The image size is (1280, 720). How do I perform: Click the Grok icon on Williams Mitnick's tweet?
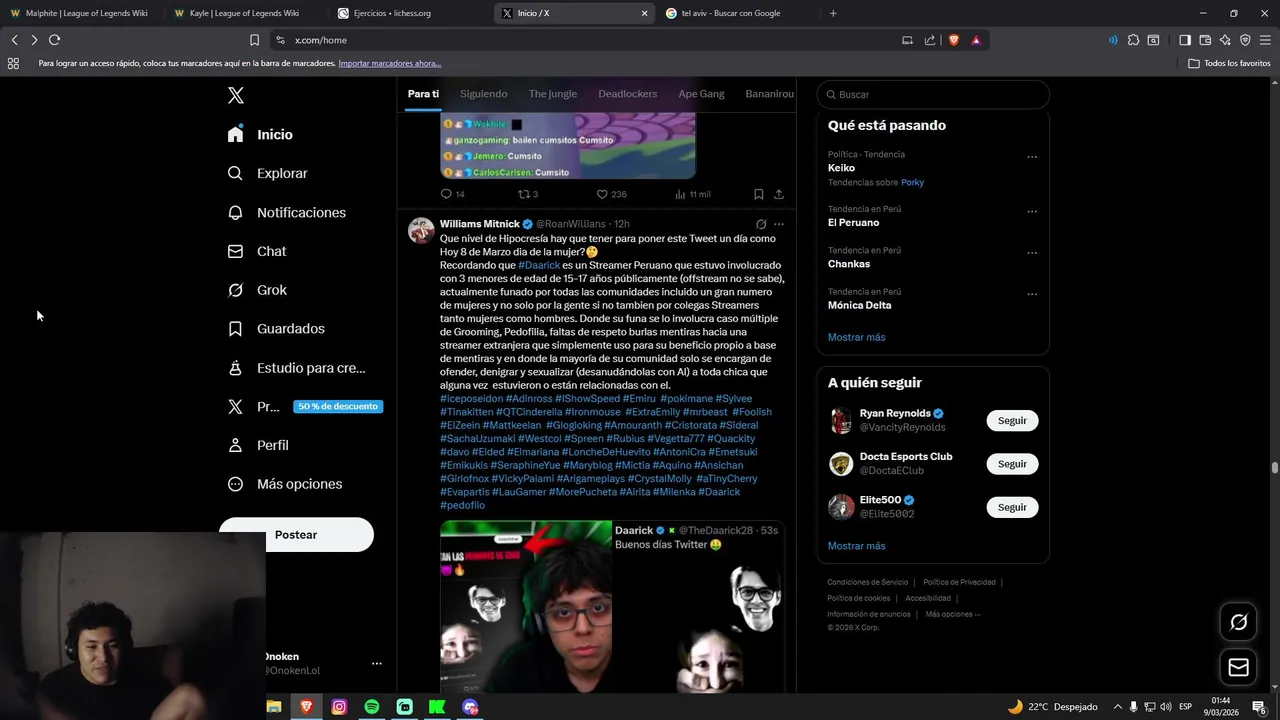tap(761, 224)
